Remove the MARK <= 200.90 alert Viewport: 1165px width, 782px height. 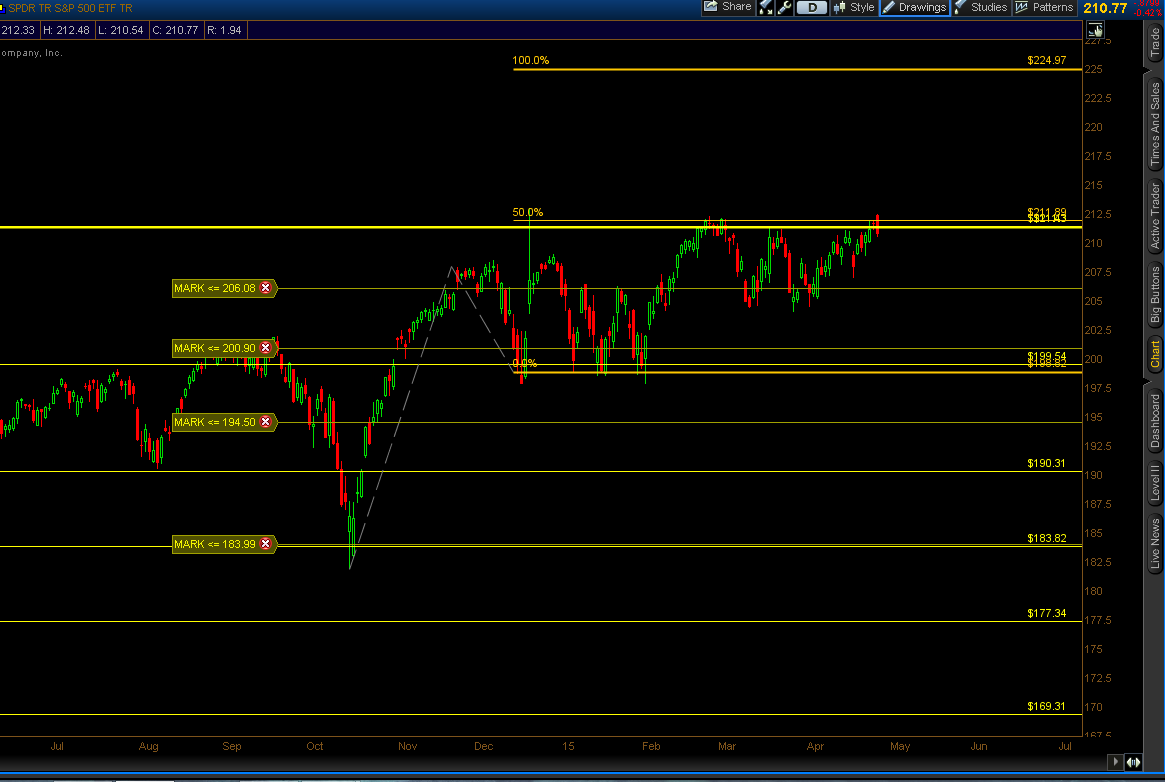coord(265,348)
